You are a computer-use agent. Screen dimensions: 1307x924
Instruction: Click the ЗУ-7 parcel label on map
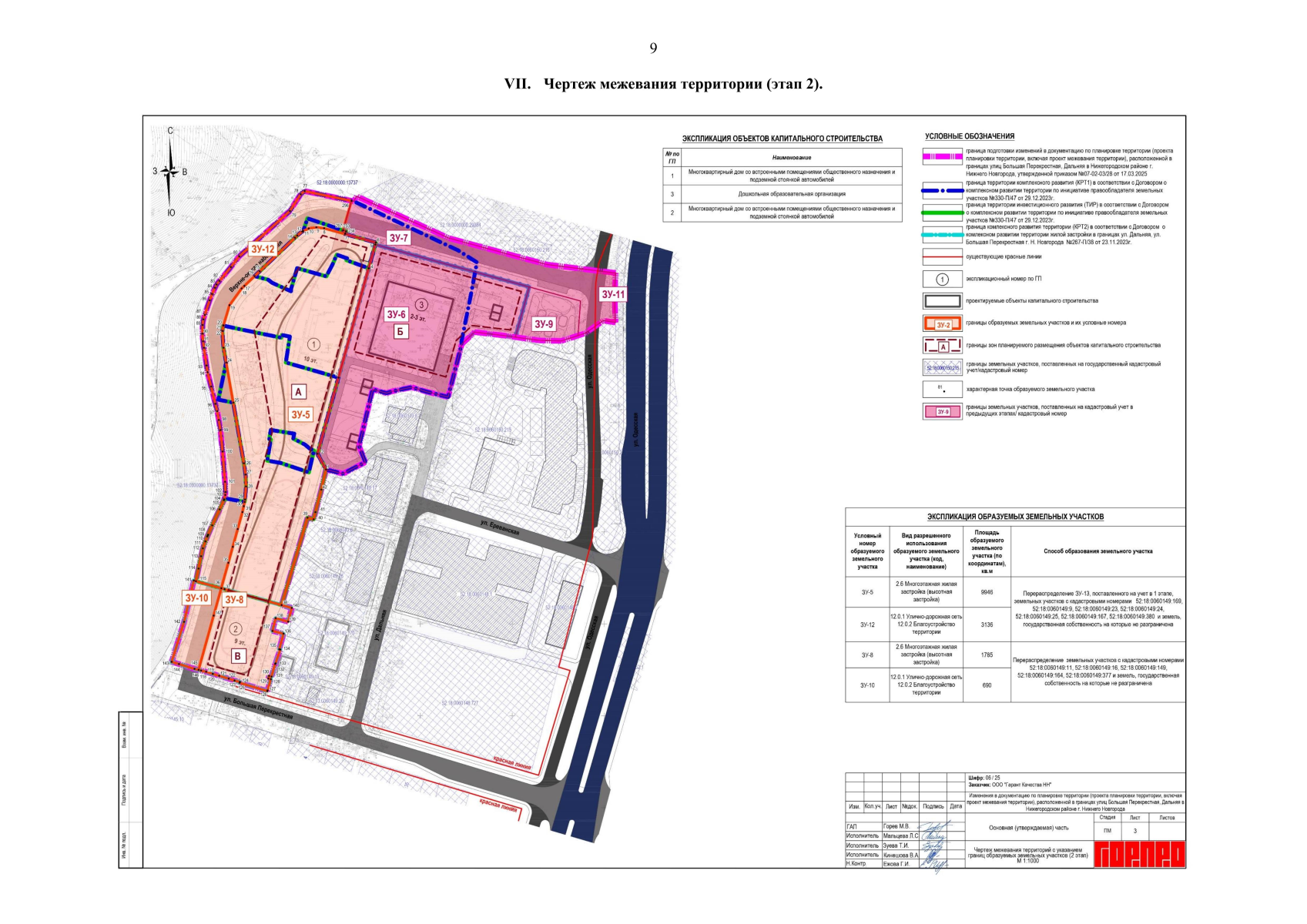398,239
